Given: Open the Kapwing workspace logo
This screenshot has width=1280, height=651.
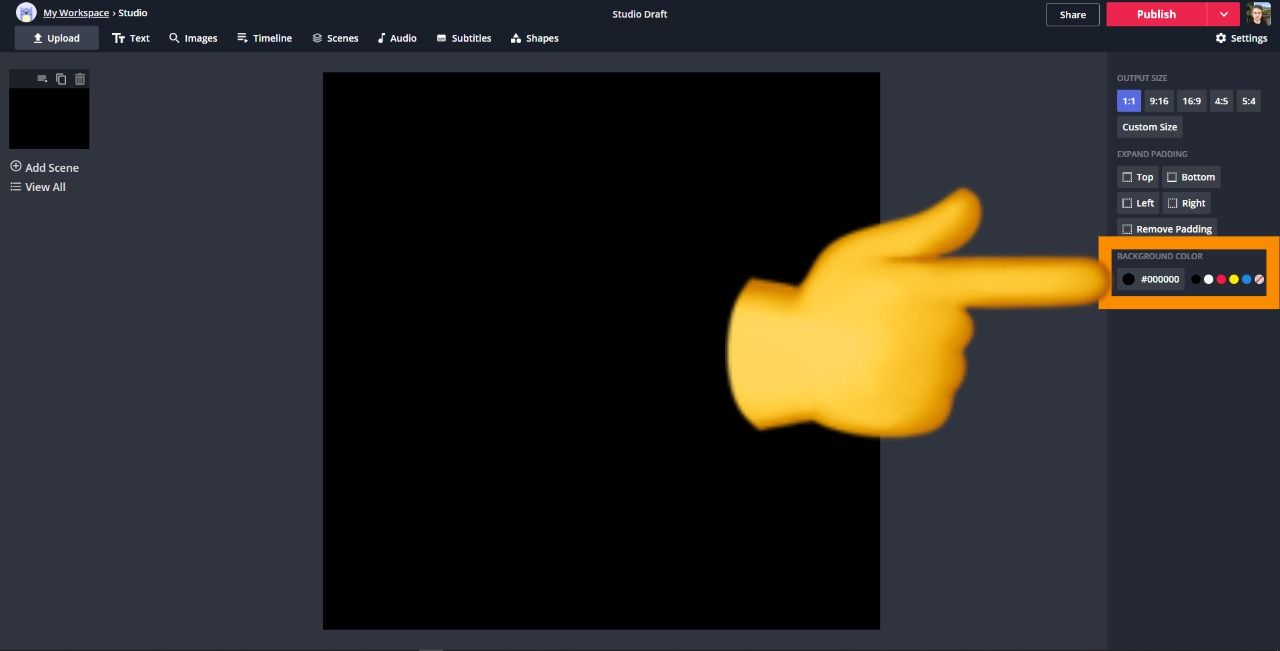Looking at the screenshot, I should tap(26, 13).
